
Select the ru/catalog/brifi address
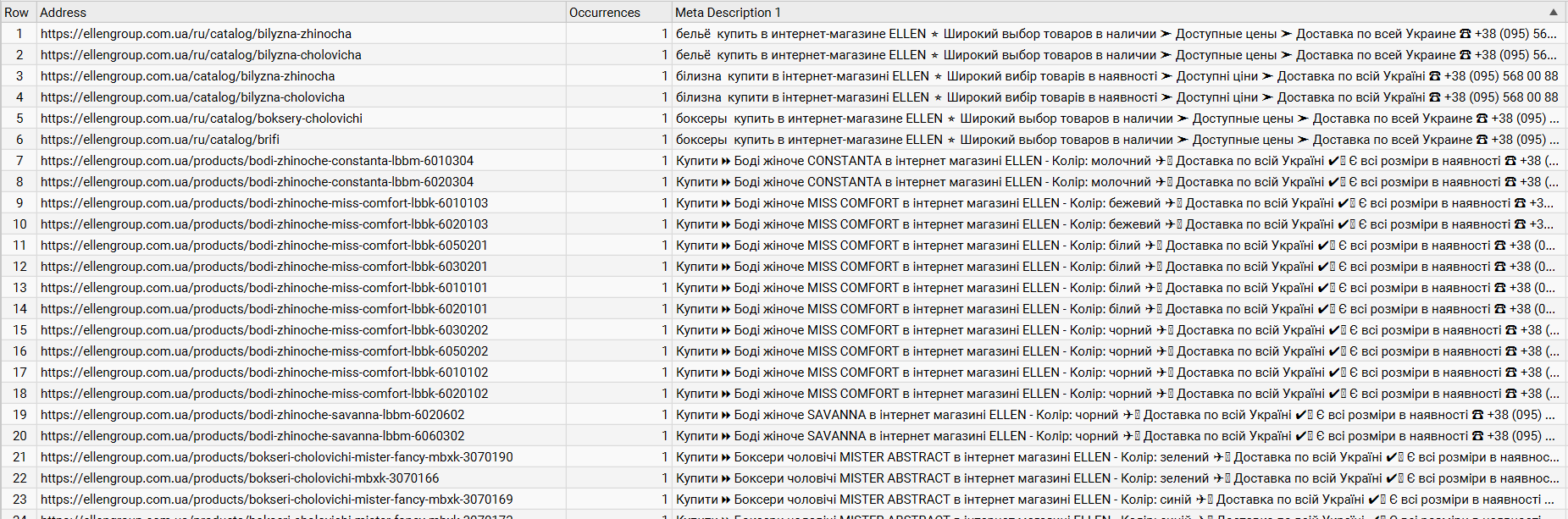[x=302, y=140]
